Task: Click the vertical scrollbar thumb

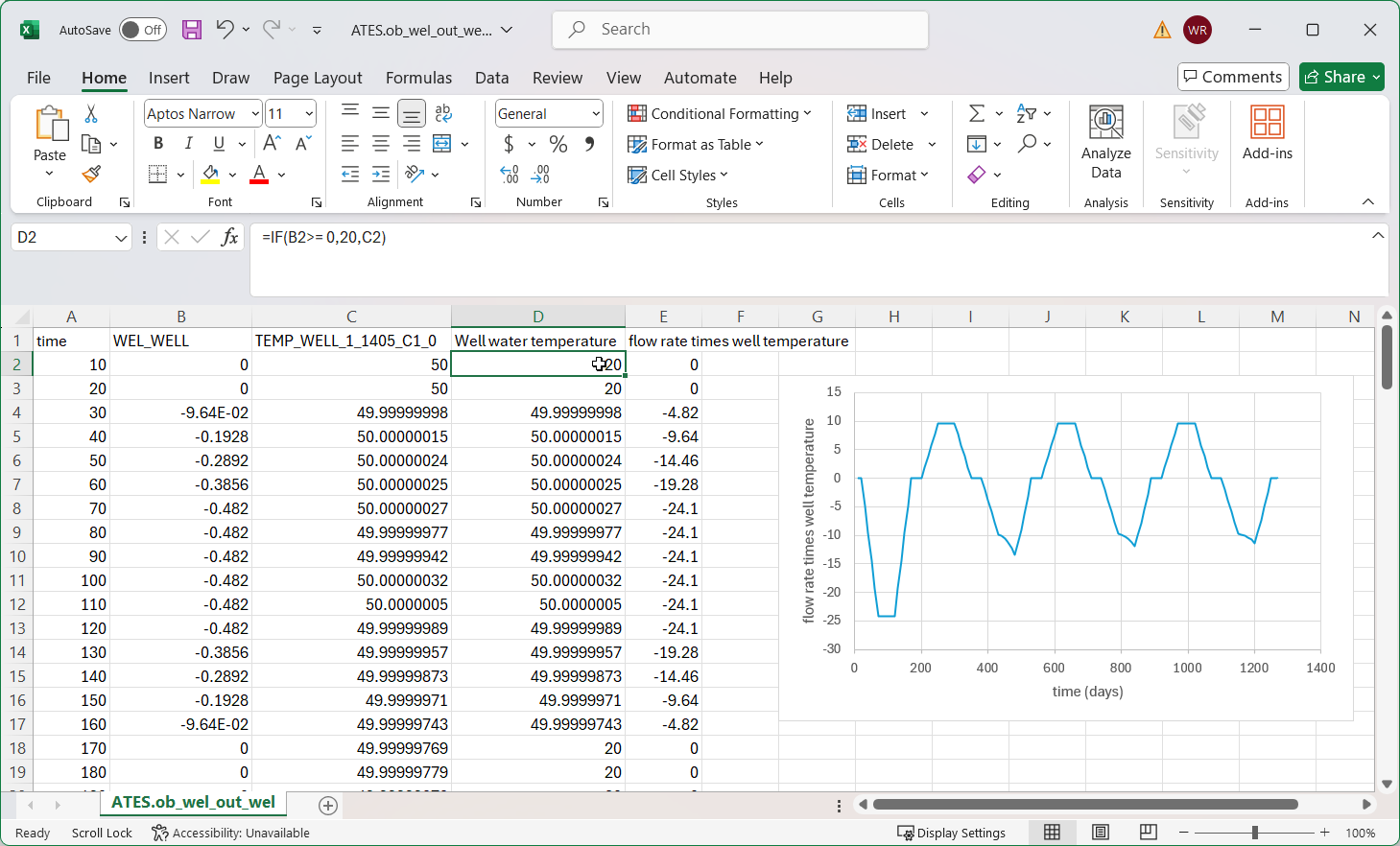Action: pyautogui.click(x=1387, y=357)
